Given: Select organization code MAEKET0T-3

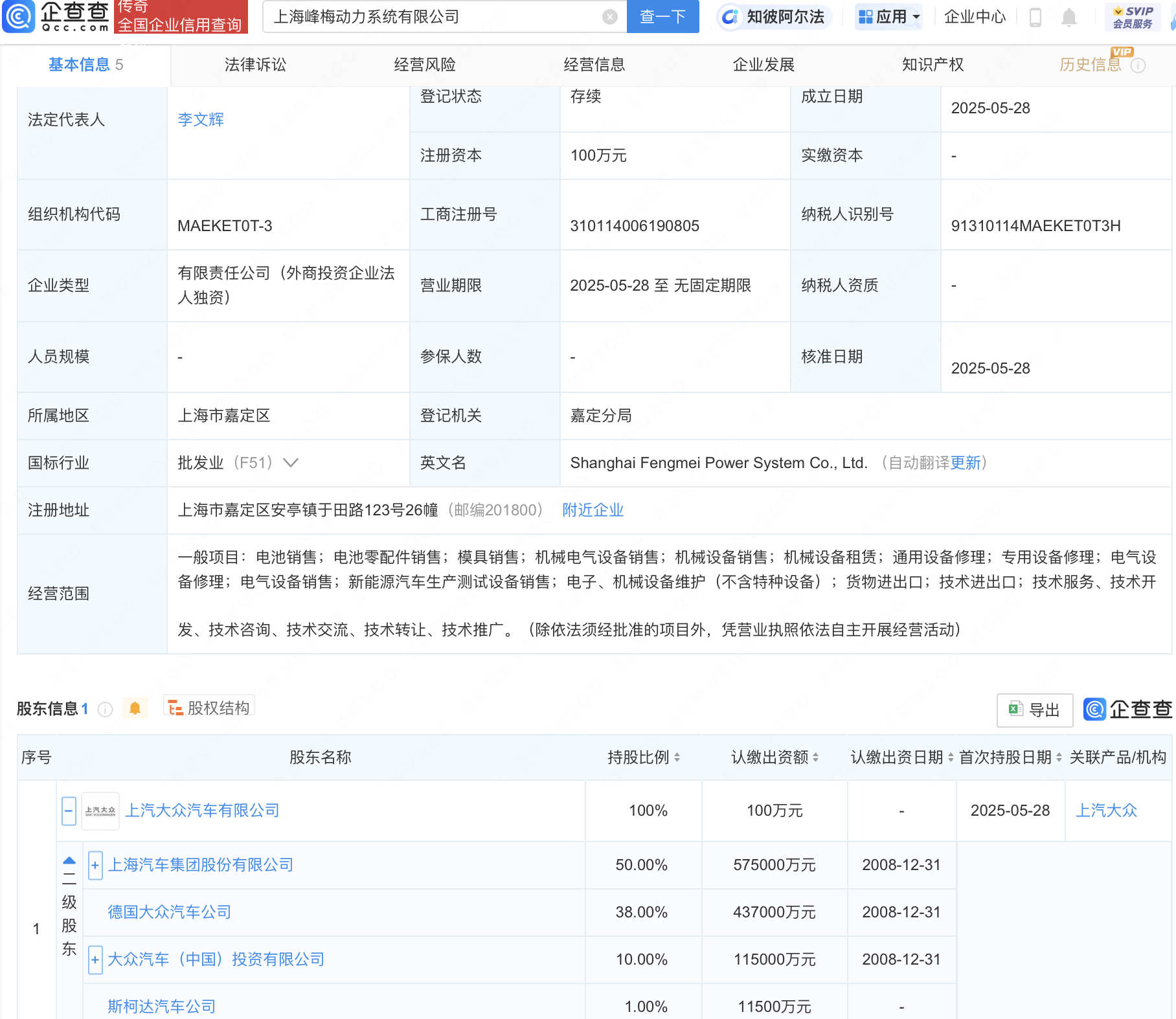Looking at the screenshot, I should tap(225, 226).
